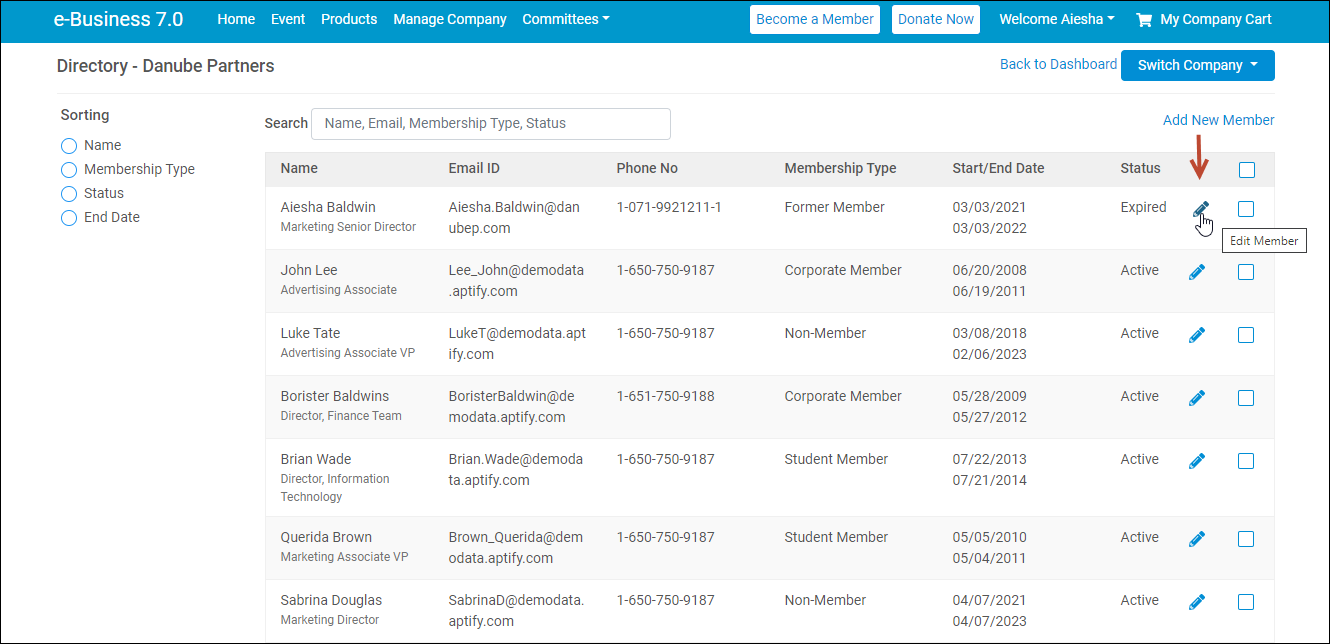This screenshot has height=644, width=1330.
Task: Click the Email ID column header
Action: click(474, 168)
